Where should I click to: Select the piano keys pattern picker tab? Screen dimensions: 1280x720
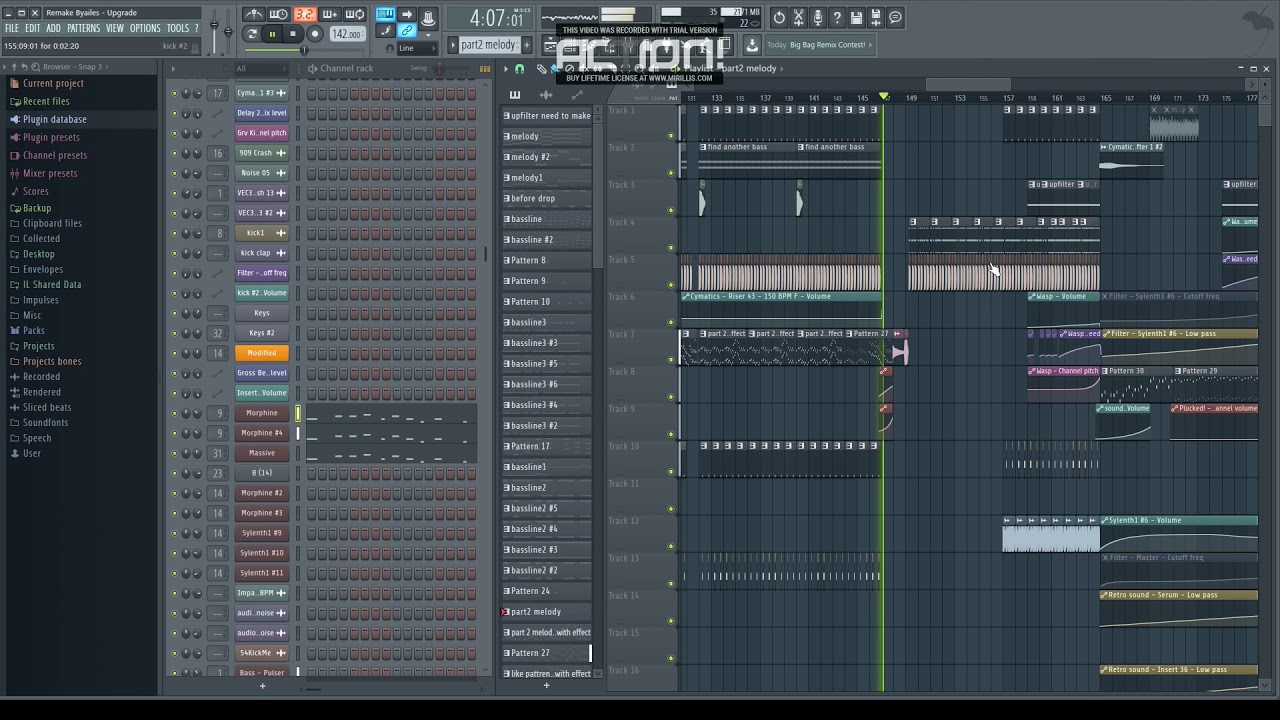tap(515, 95)
